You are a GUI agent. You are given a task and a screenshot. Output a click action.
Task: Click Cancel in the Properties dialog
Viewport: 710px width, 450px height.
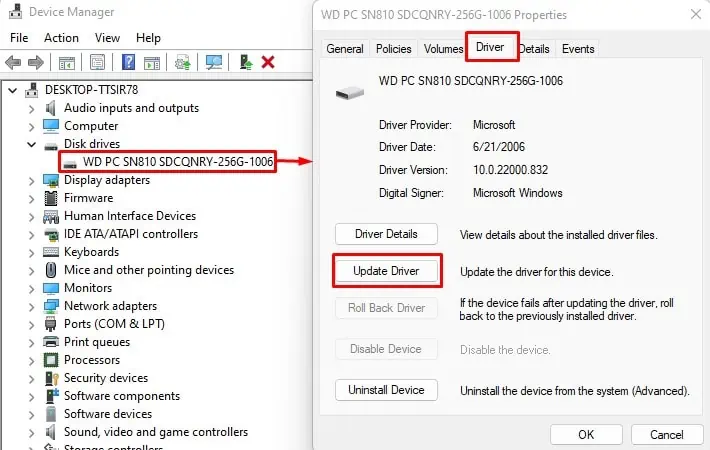pos(667,435)
